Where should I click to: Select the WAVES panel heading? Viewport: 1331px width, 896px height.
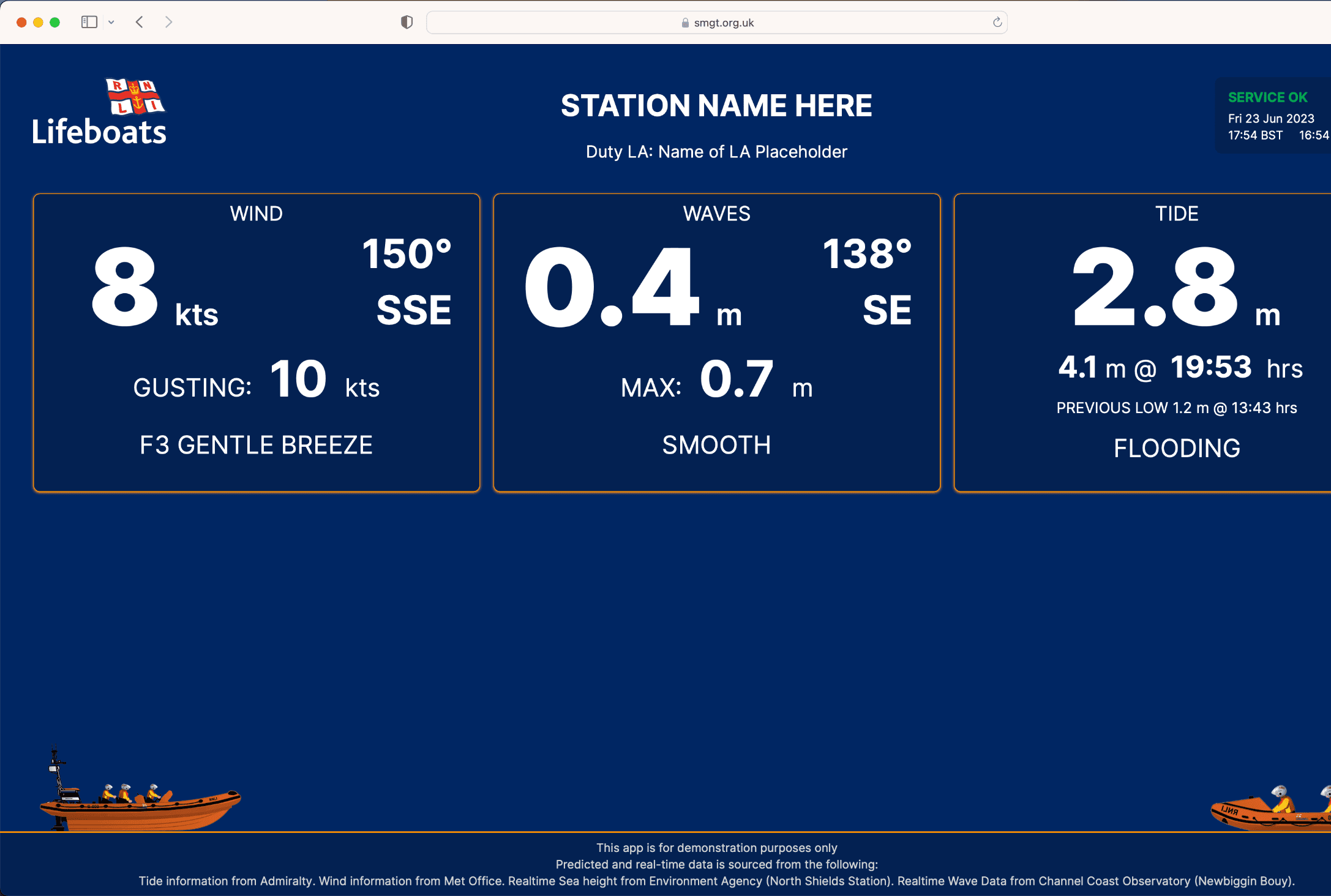(x=716, y=214)
